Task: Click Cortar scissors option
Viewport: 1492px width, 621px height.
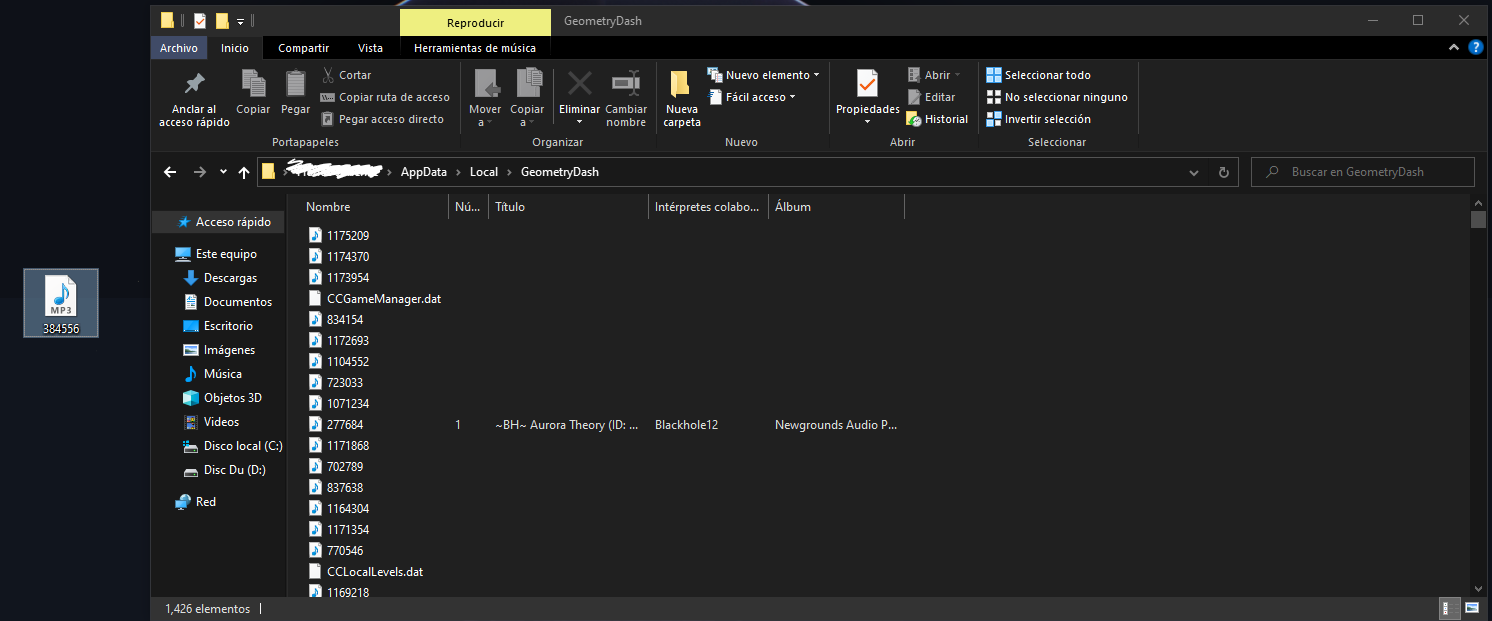Action: [345, 75]
